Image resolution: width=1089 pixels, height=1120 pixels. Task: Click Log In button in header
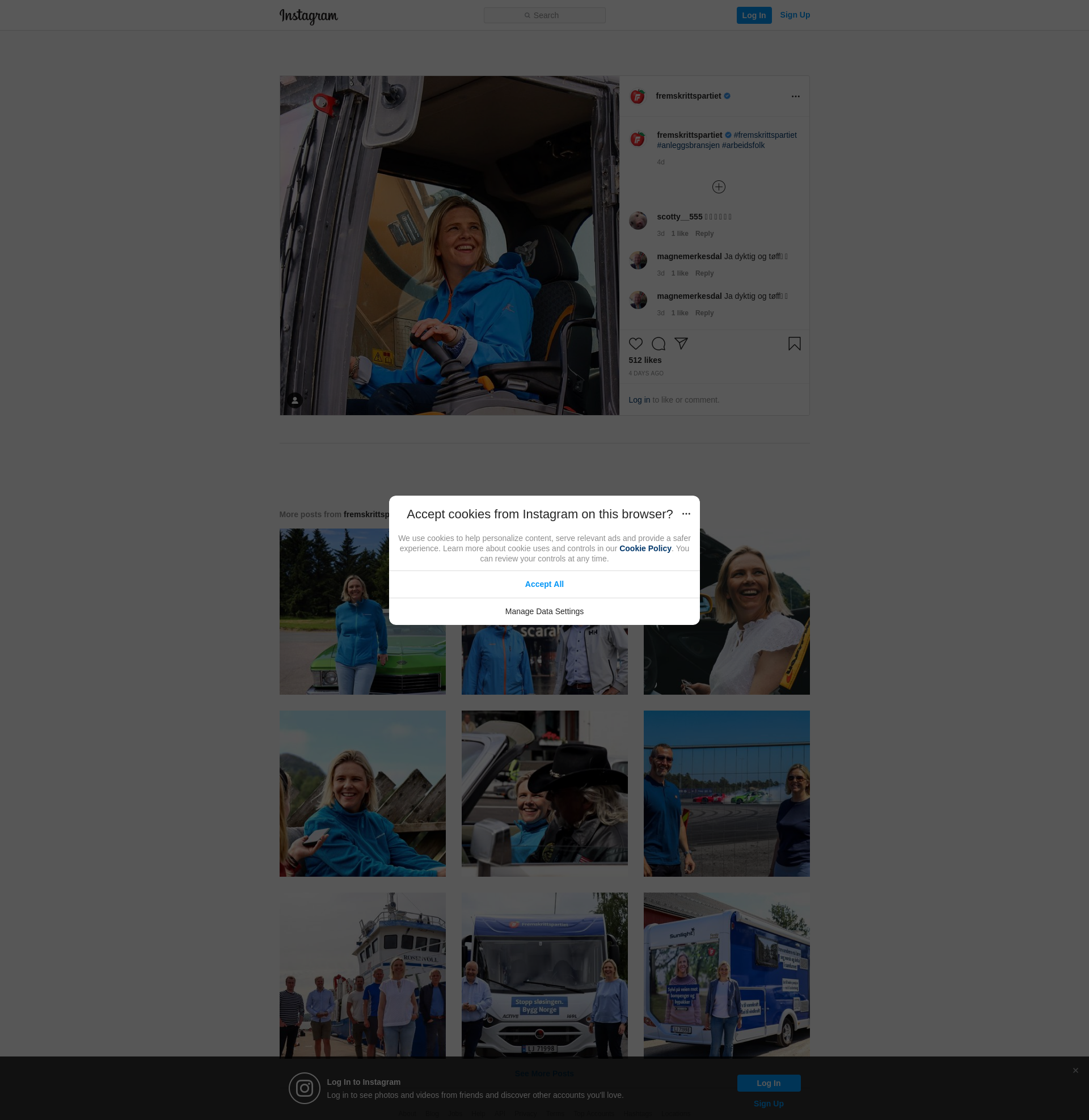[x=753, y=15]
